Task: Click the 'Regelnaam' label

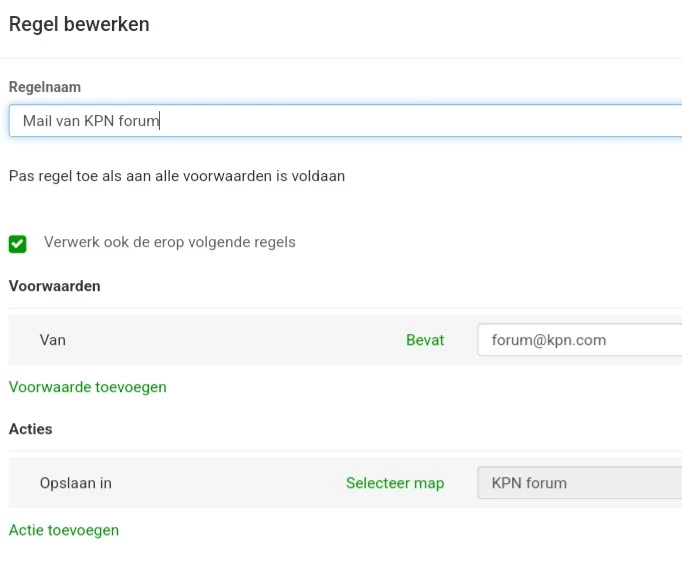Action: click(x=45, y=88)
